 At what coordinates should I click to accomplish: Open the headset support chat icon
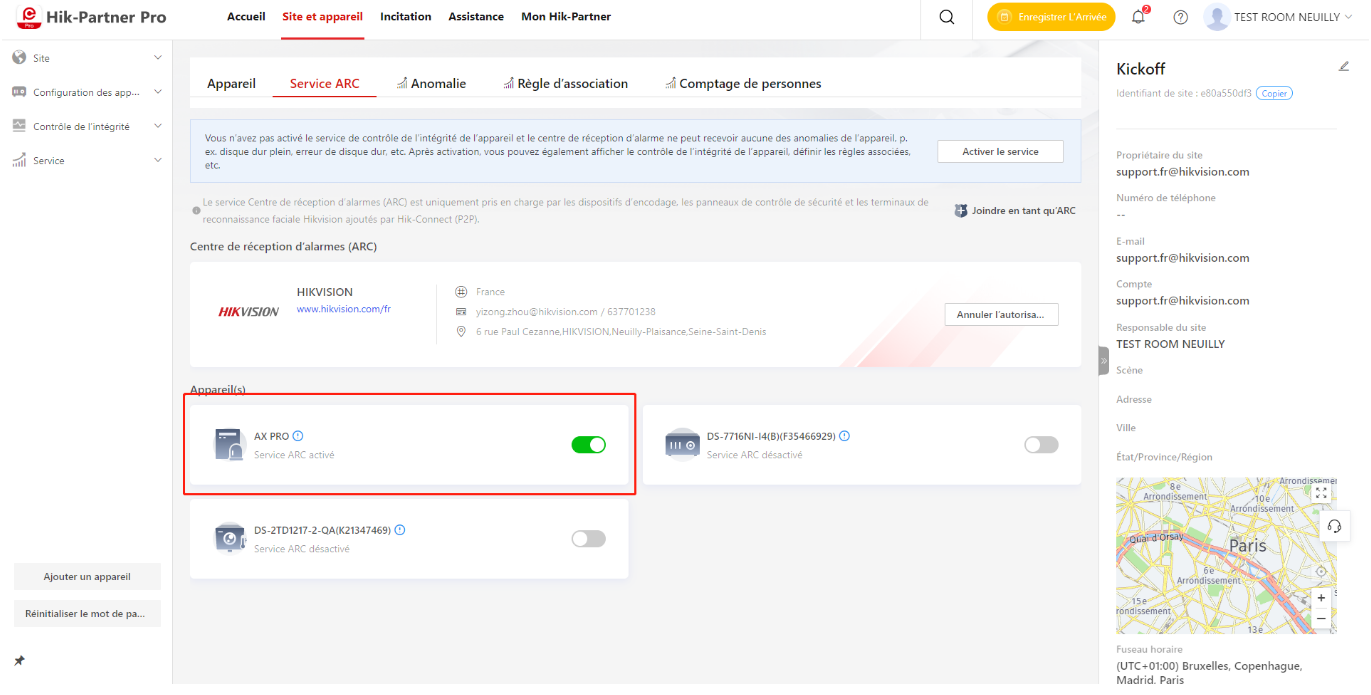point(1334,526)
